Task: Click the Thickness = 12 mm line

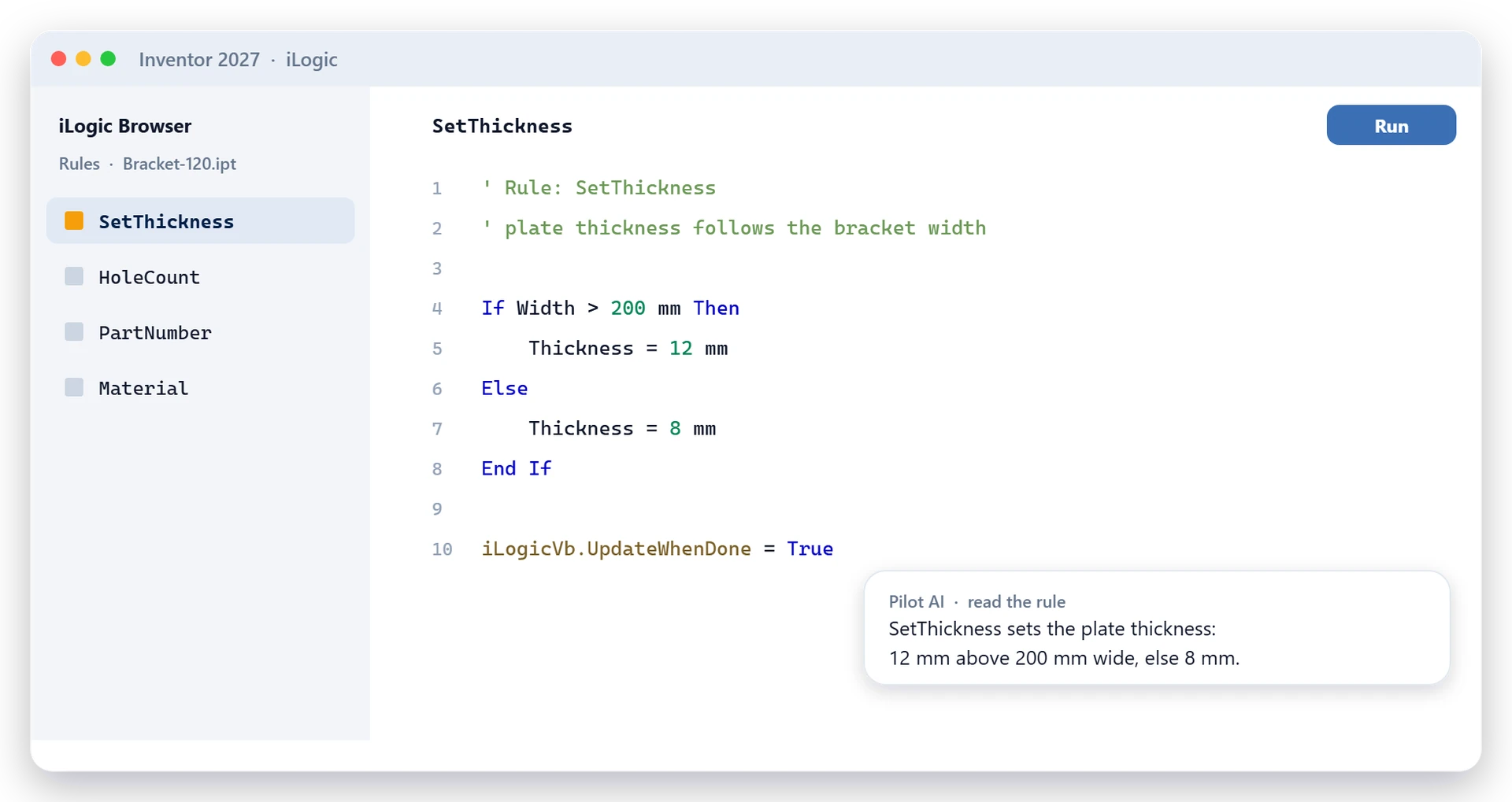Action: [628, 348]
